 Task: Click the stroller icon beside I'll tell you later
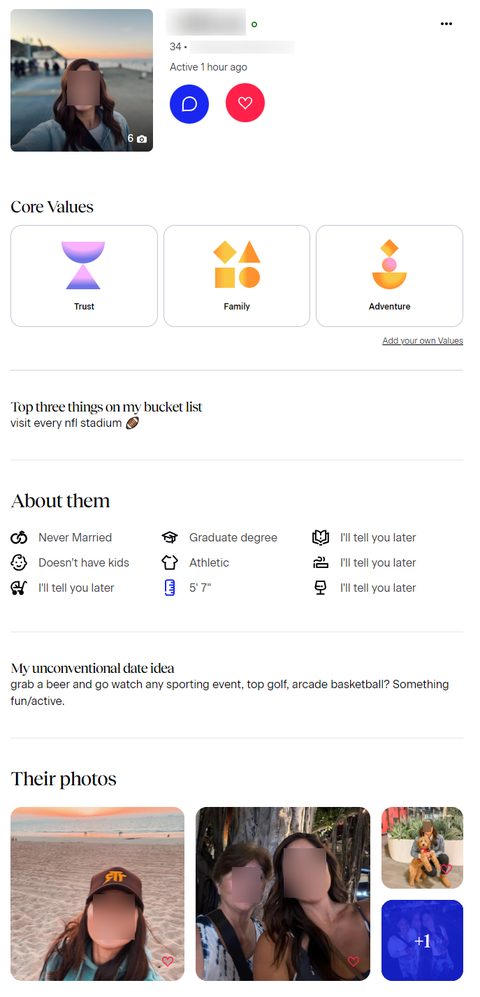point(19,588)
